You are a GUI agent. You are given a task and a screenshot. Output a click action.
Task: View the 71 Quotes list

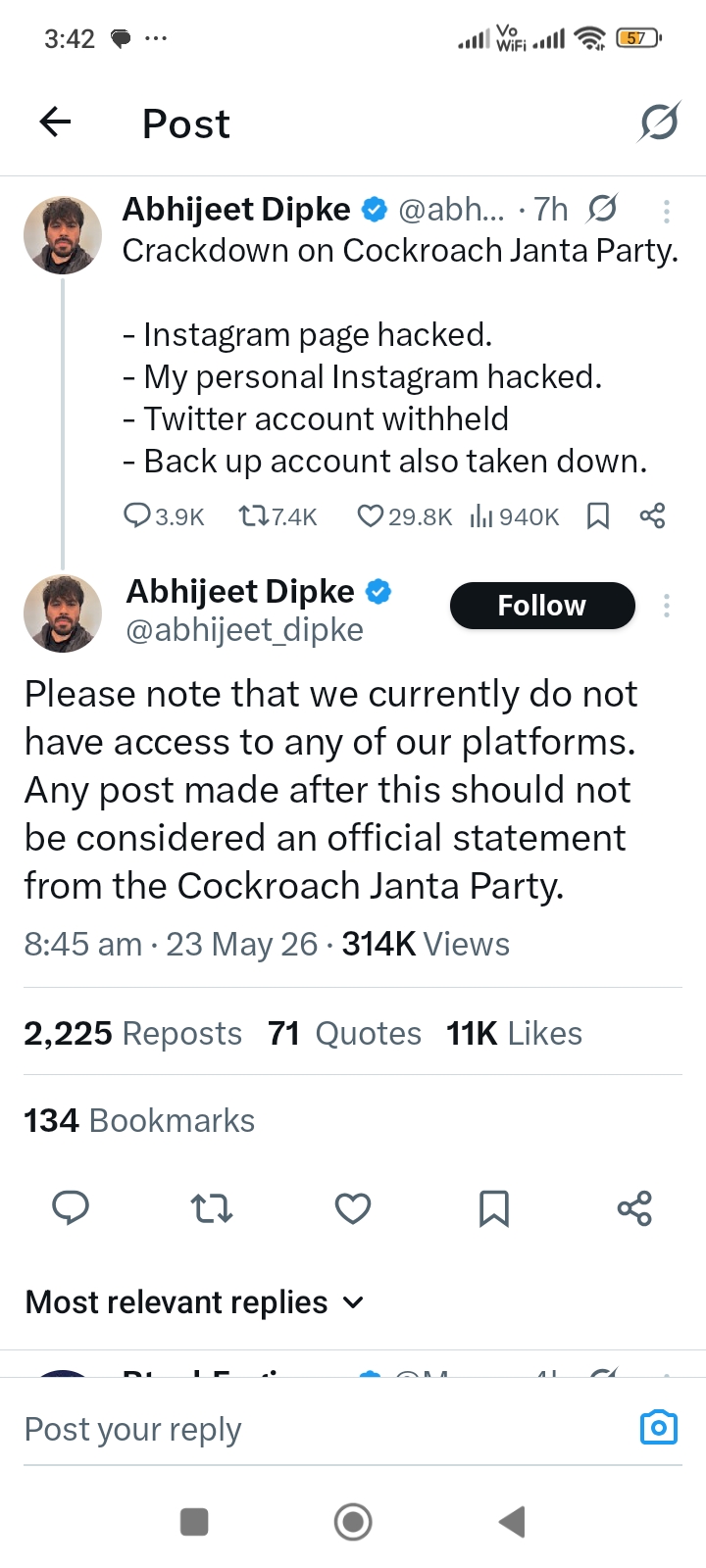pos(344,1033)
